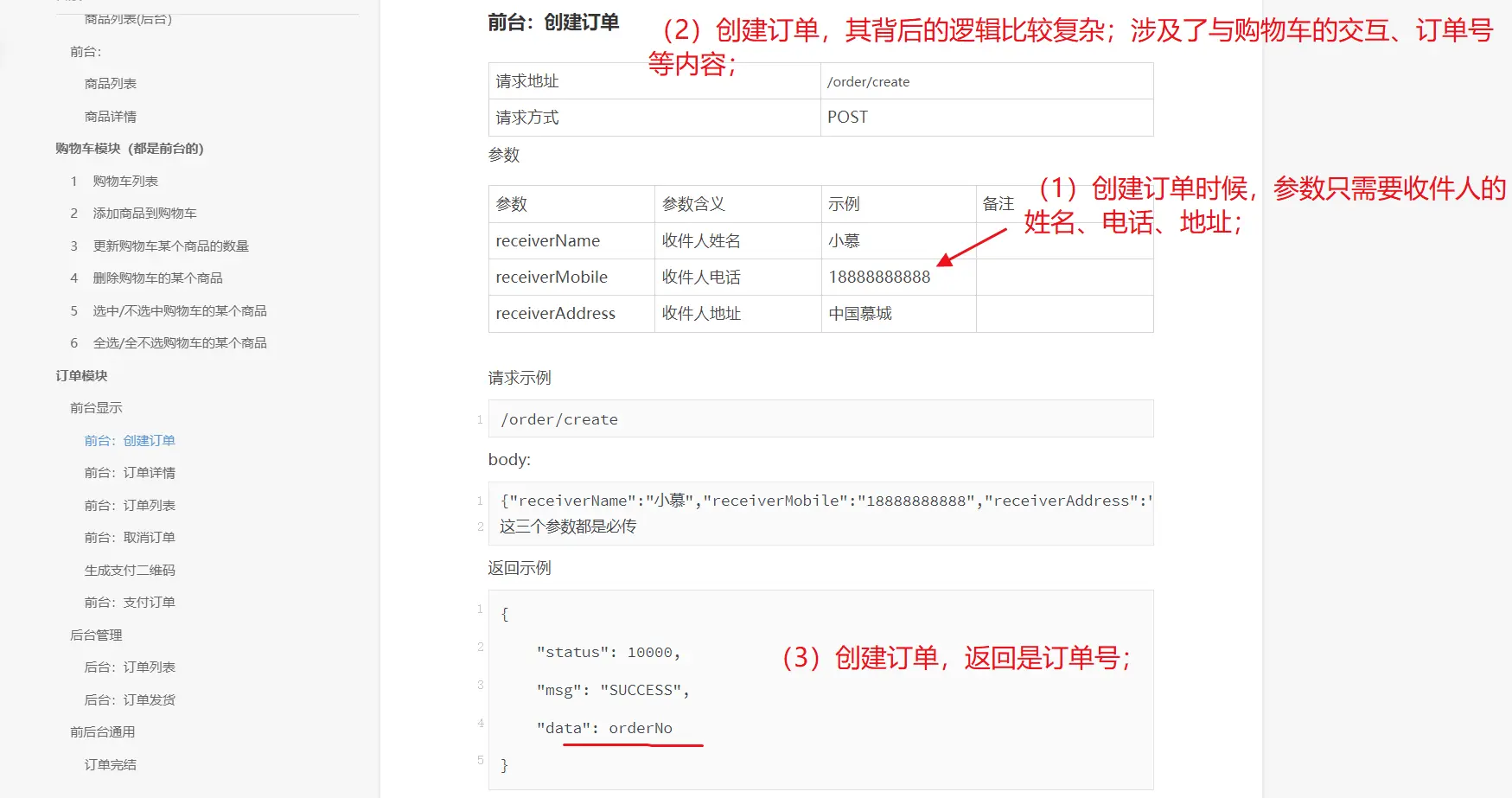Click the /order/create request example code block
This screenshot has height=798, width=1512.
click(820, 419)
